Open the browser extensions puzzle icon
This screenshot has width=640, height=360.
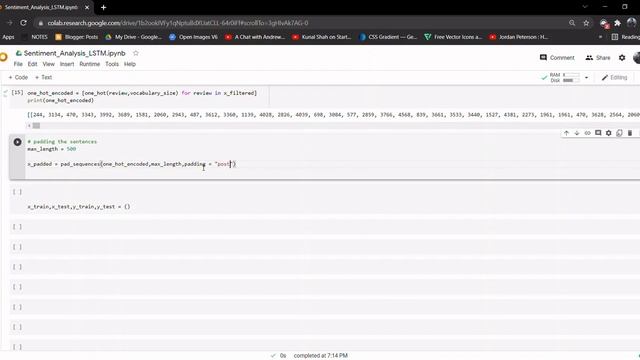pyautogui.click(x=618, y=23)
